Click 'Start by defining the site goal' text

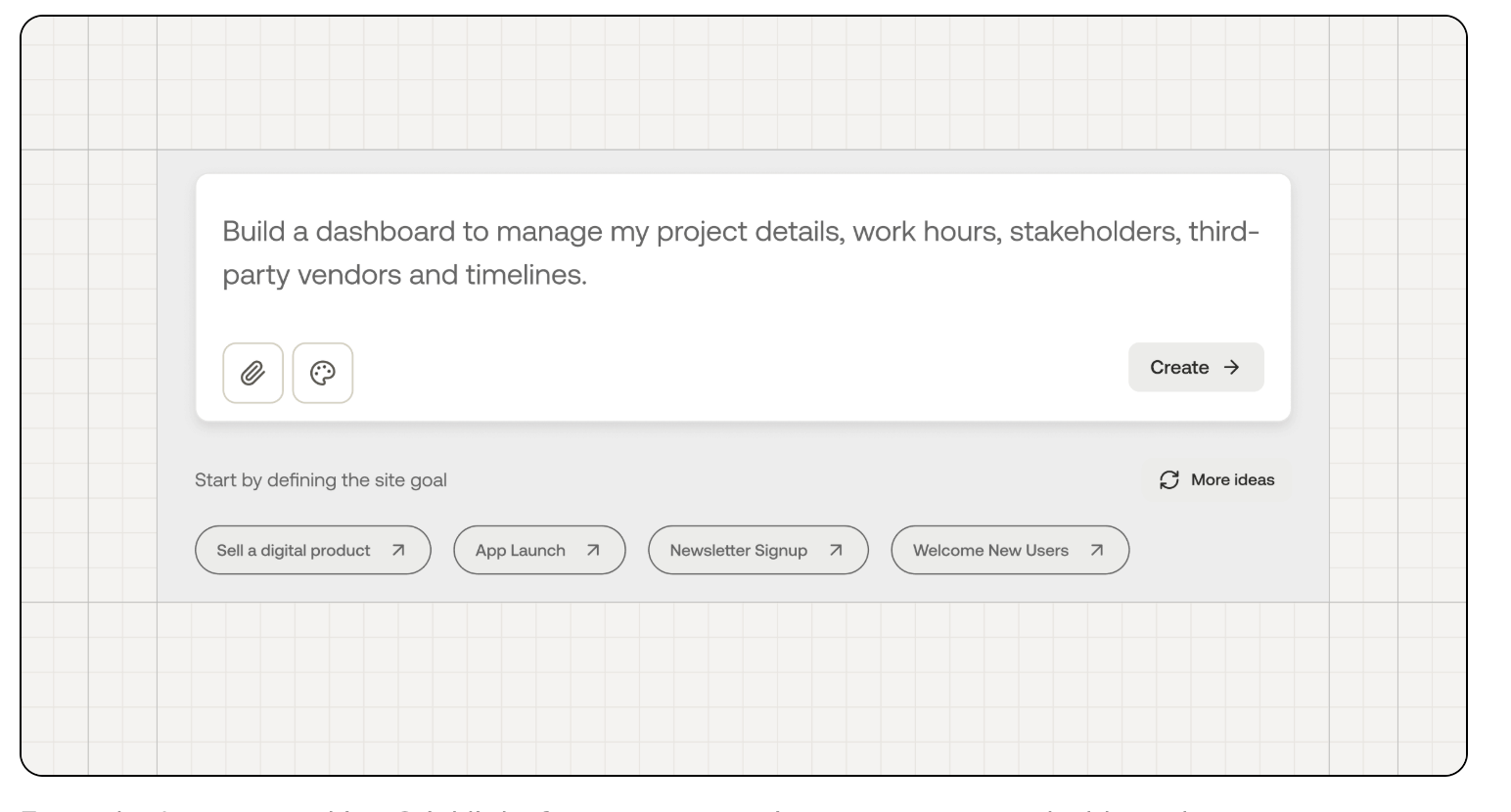pos(321,479)
